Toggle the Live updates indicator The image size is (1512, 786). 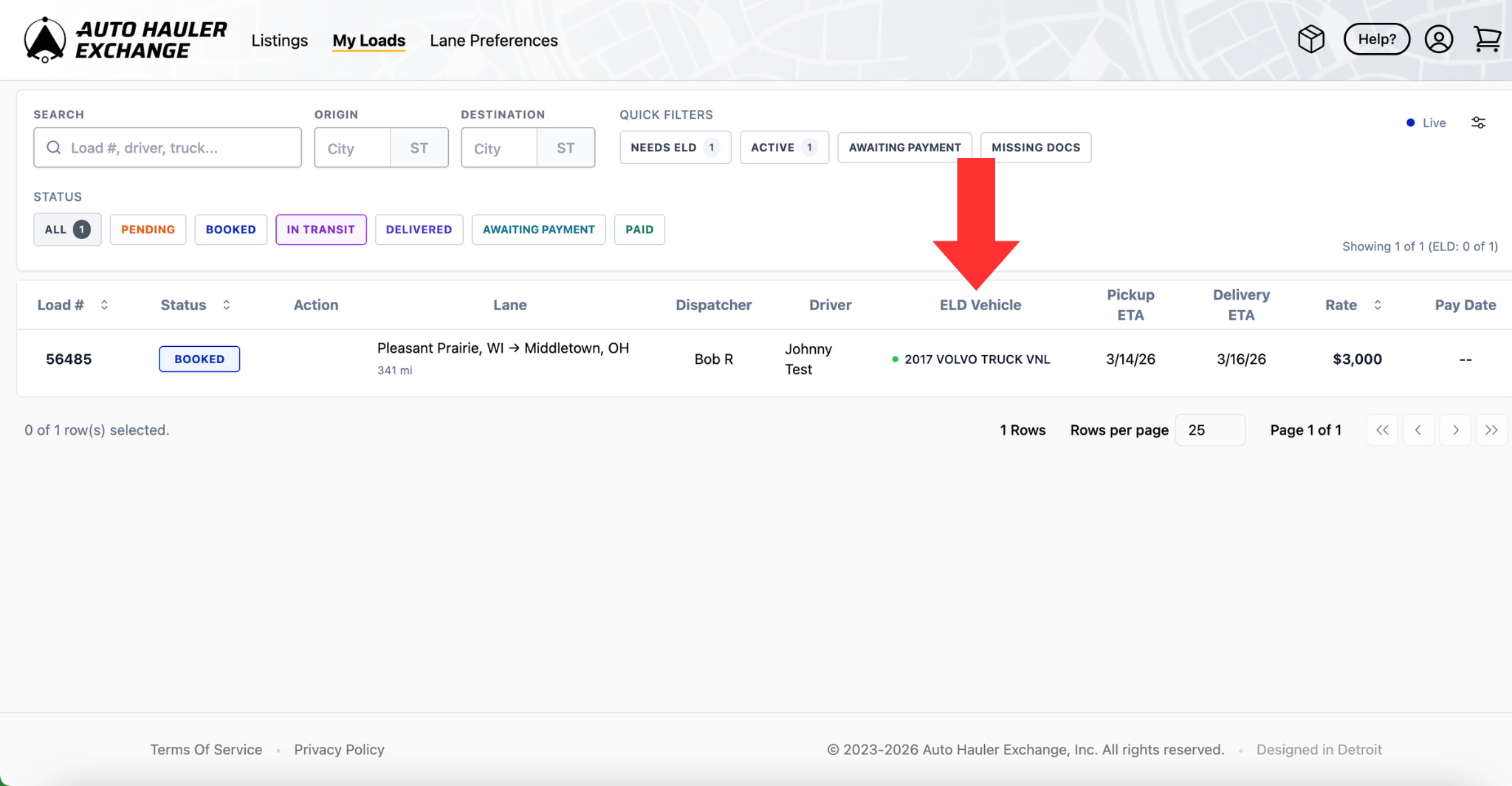tap(1426, 123)
